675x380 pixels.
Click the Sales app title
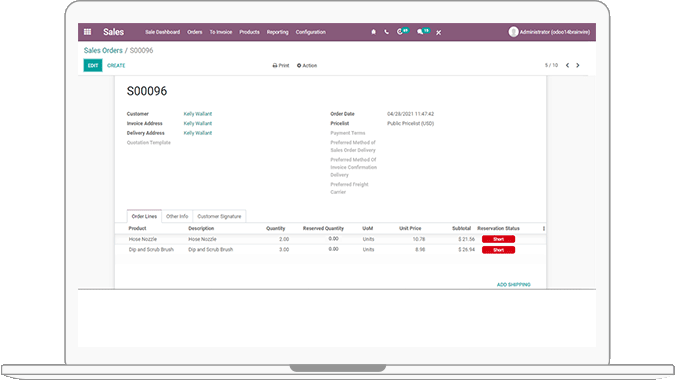[x=113, y=32]
